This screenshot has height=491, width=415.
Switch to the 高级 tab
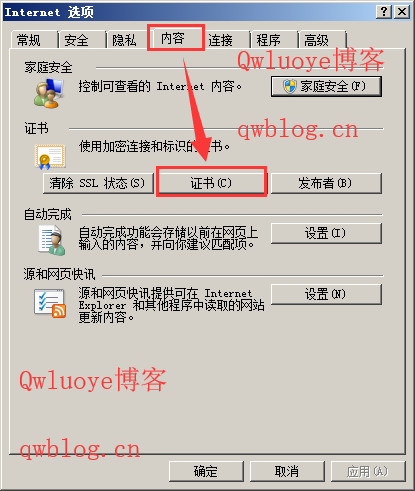click(322, 40)
